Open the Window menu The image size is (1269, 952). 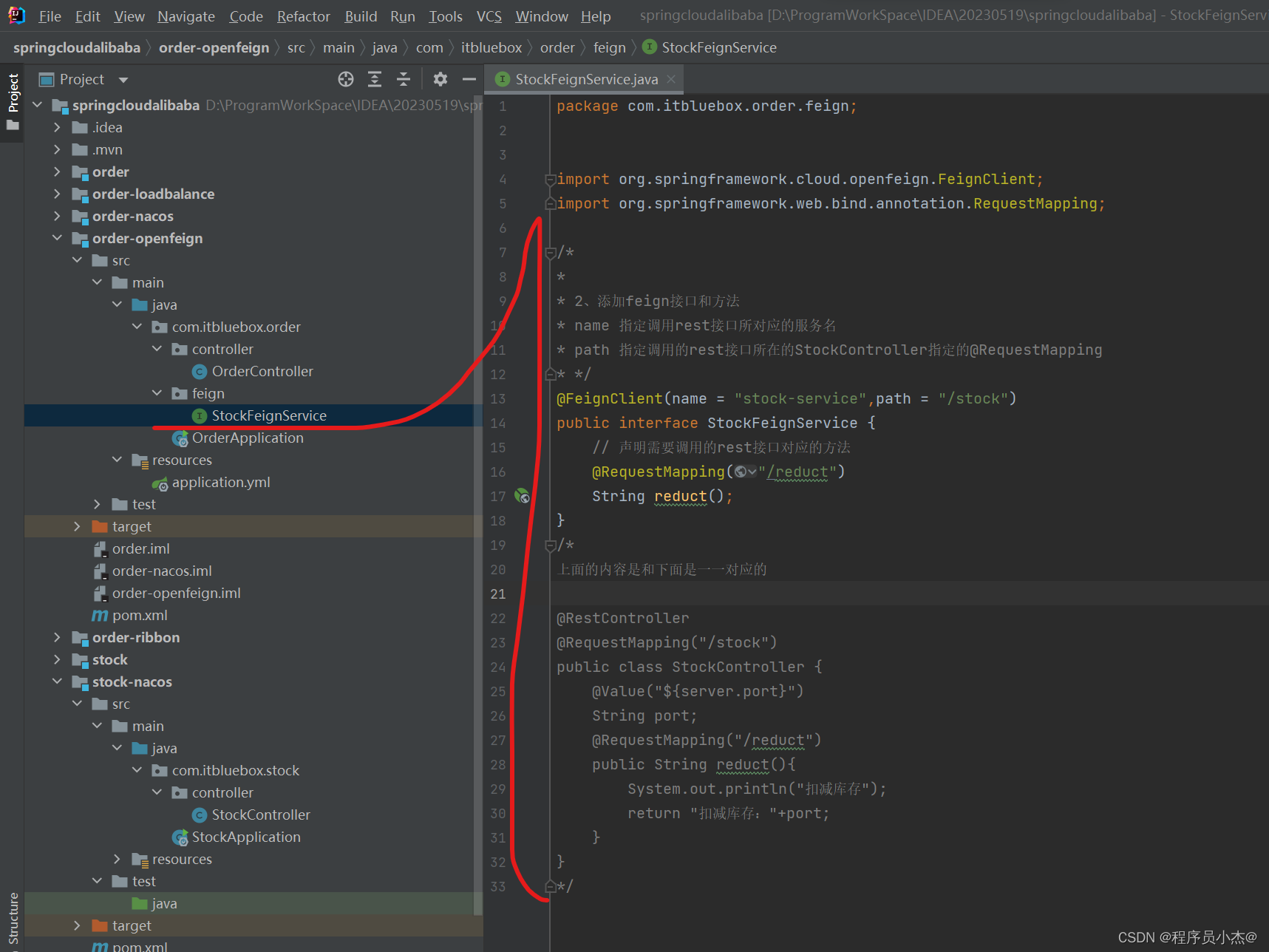pos(542,16)
